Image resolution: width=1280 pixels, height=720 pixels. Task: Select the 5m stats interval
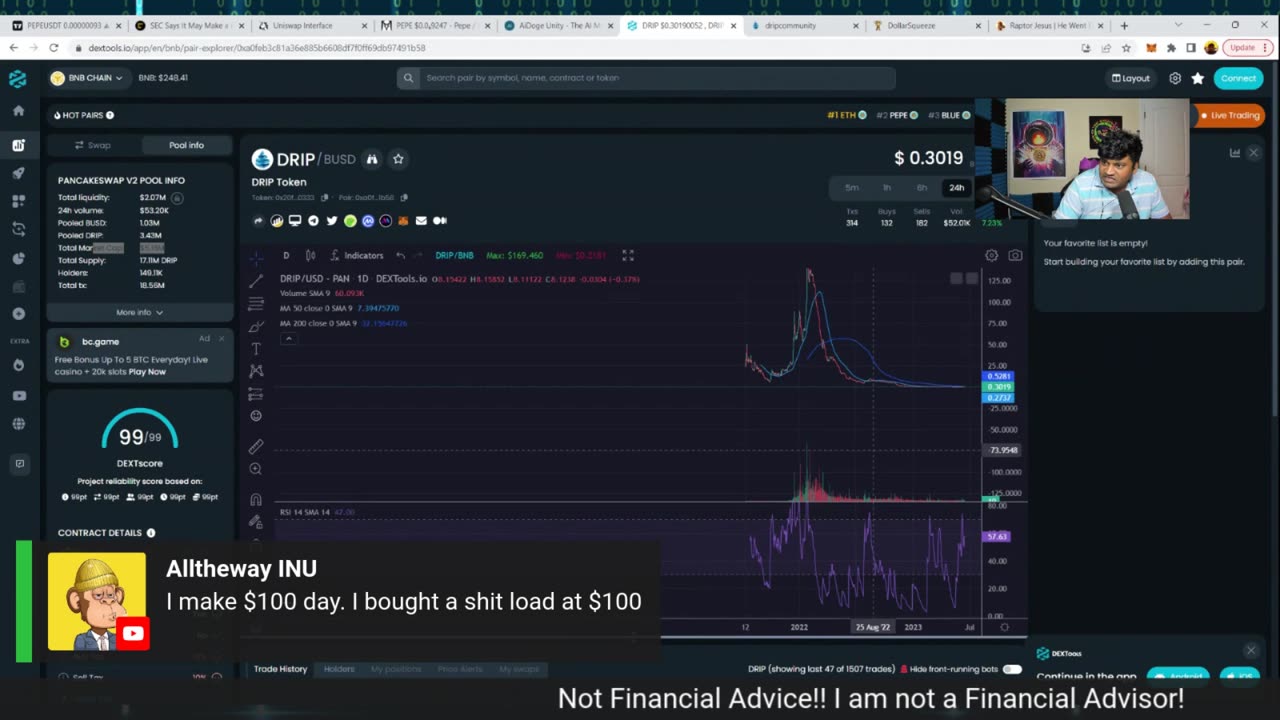851,188
